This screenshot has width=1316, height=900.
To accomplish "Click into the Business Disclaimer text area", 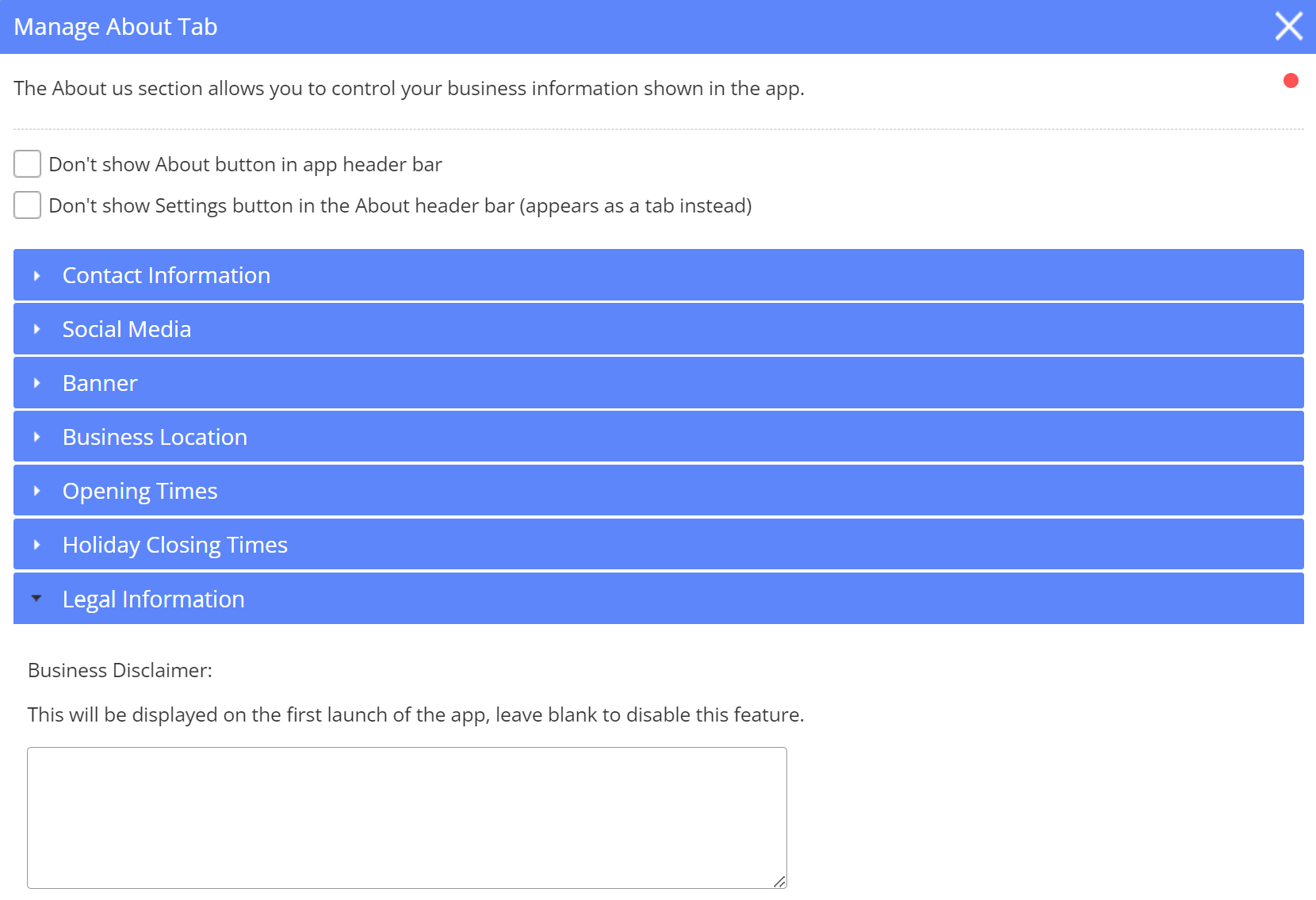I will [407, 817].
